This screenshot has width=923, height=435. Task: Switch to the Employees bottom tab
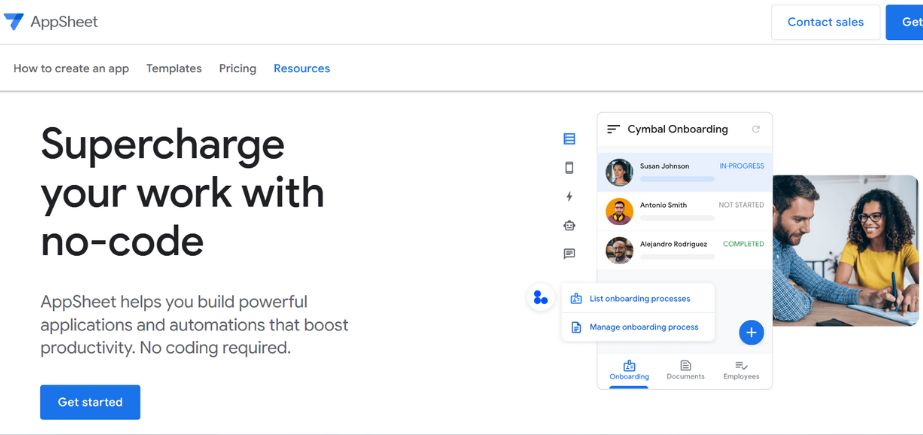[x=741, y=371]
